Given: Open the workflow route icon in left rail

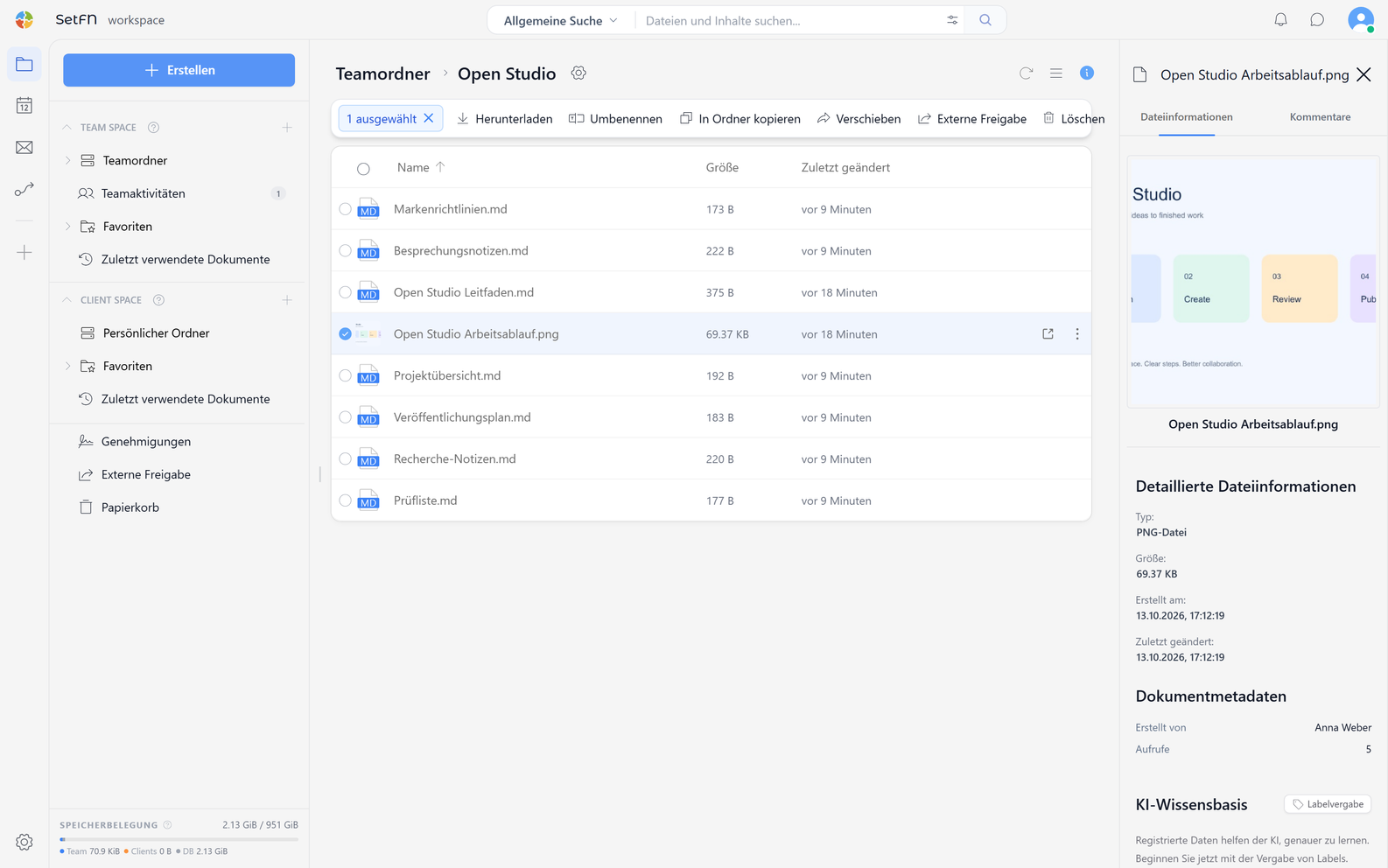Looking at the screenshot, I should pyautogui.click(x=25, y=189).
